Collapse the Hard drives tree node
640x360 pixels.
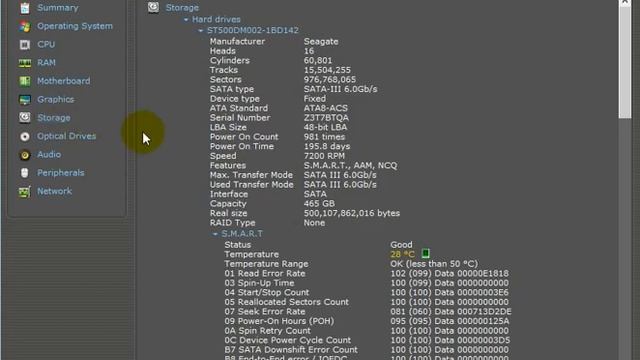click(x=186, y=20)
